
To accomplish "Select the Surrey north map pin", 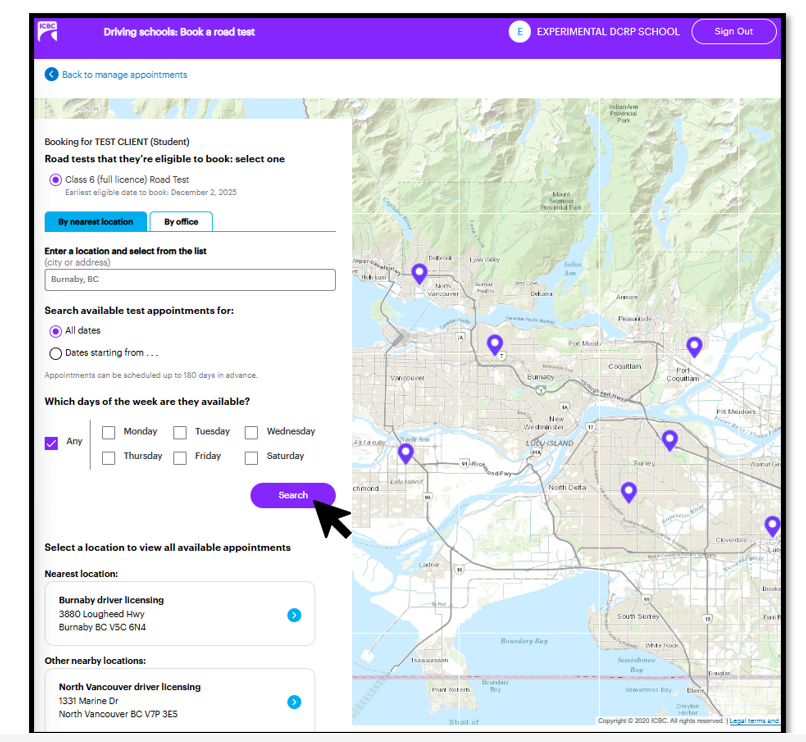I will [x=669, y=441].
